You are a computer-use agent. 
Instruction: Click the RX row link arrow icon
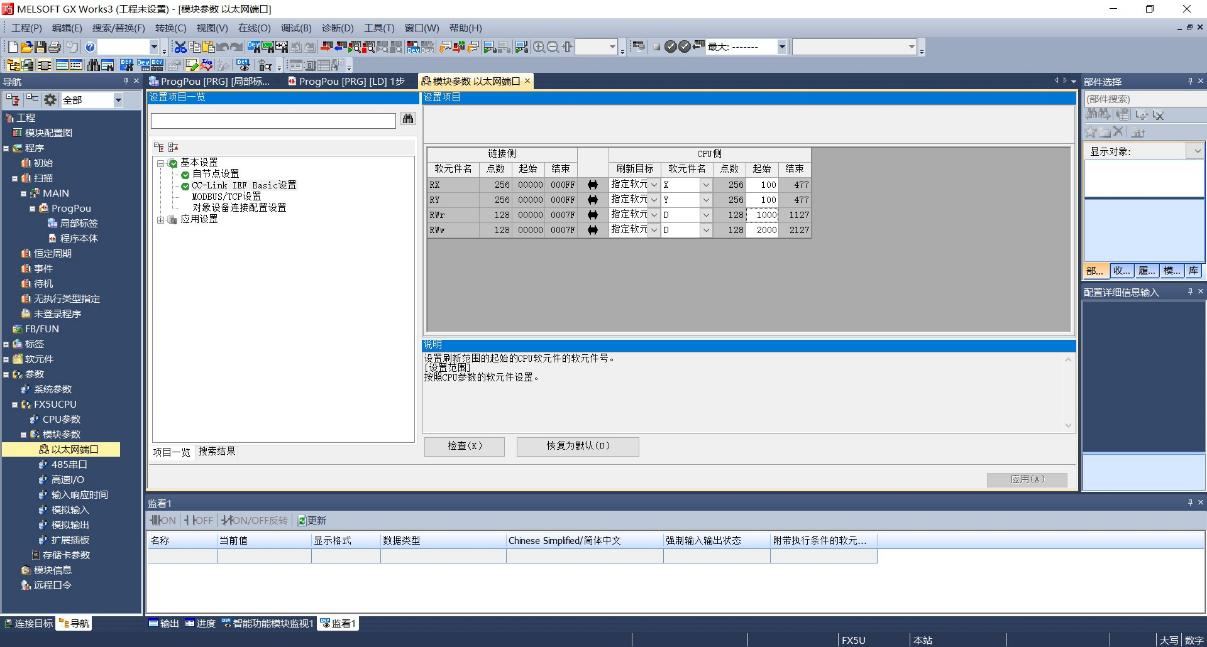point(593,185)
